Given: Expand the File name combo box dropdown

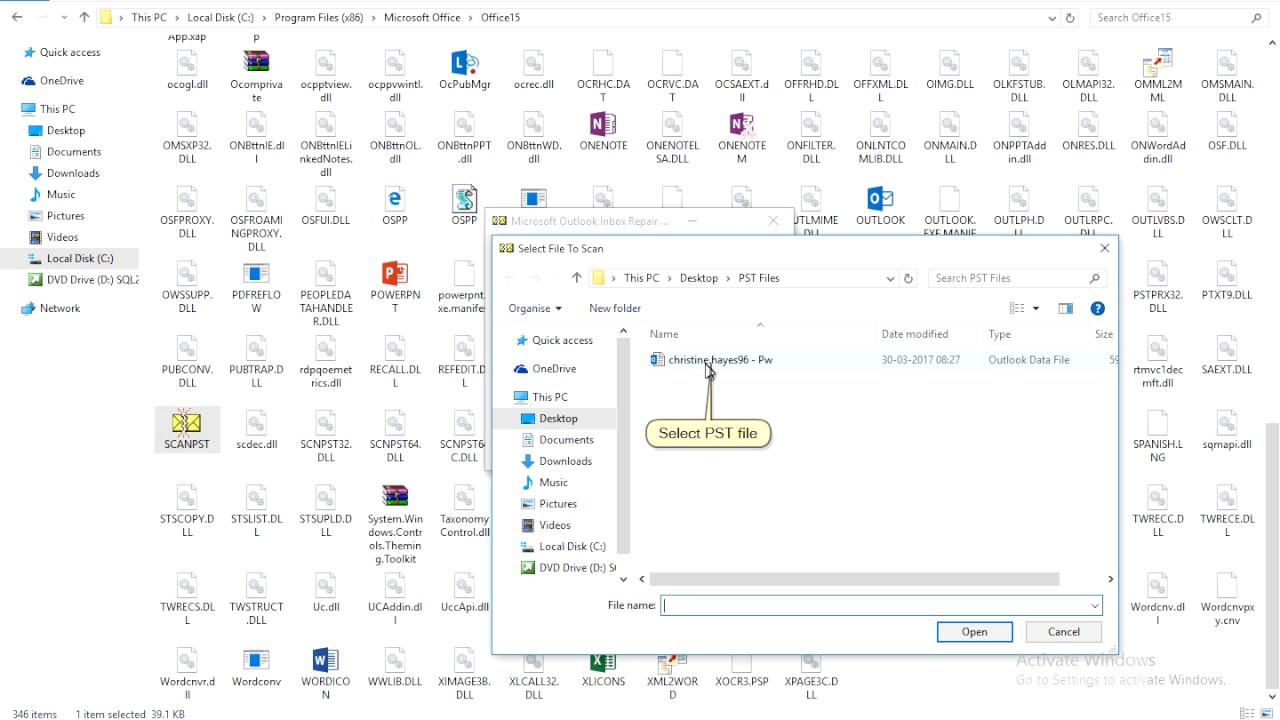Looking at the screenshot, I should [1094, 605].
